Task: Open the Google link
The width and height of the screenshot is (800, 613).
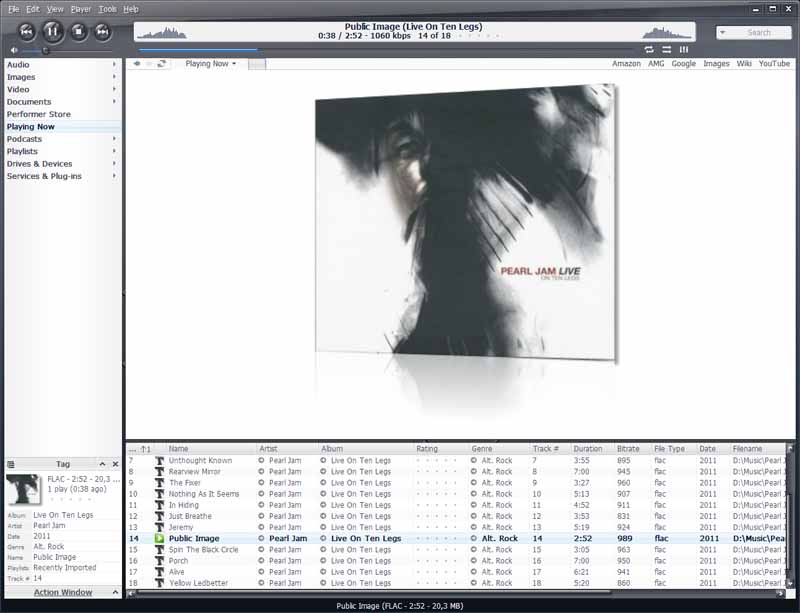Action: tap(684, 64)
